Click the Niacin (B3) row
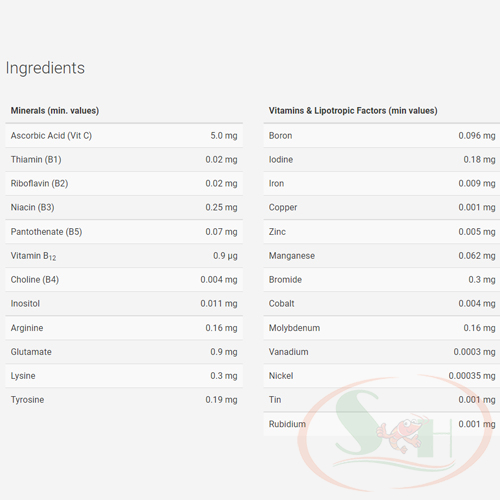500x500 pixels. tap(124, 208)
